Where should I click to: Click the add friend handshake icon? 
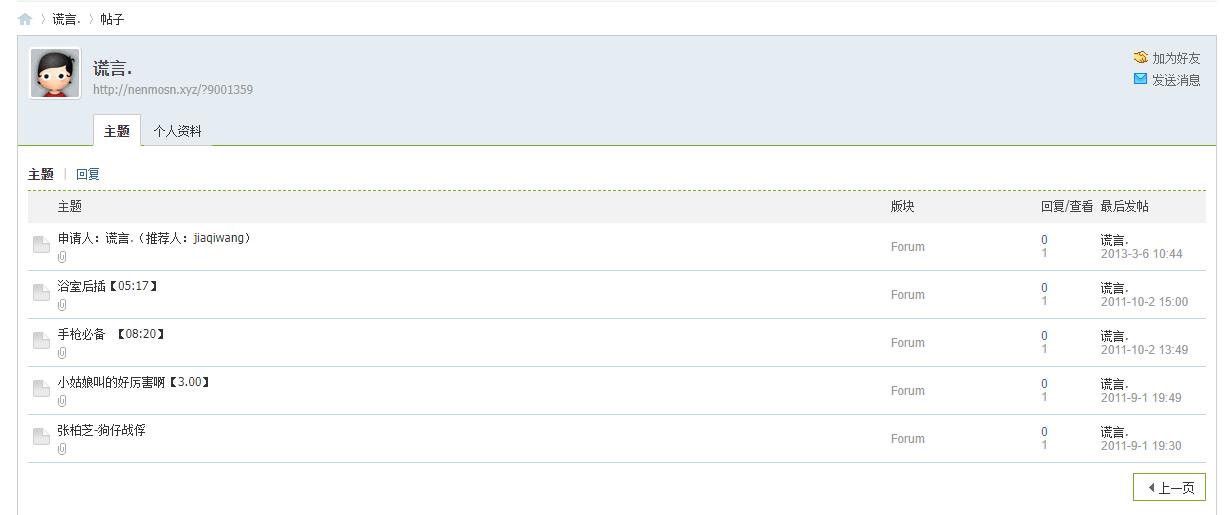coord(1140,58)
